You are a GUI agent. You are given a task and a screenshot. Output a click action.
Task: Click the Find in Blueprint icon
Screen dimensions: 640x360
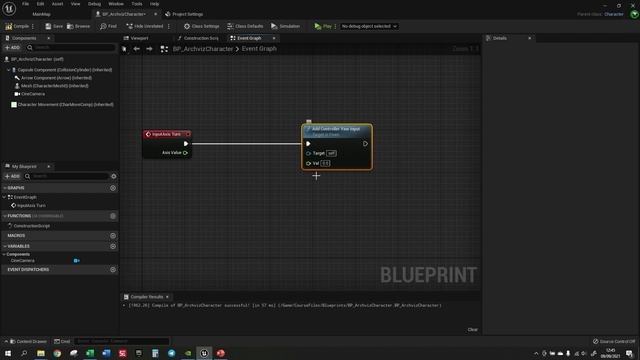coord(103,26)
